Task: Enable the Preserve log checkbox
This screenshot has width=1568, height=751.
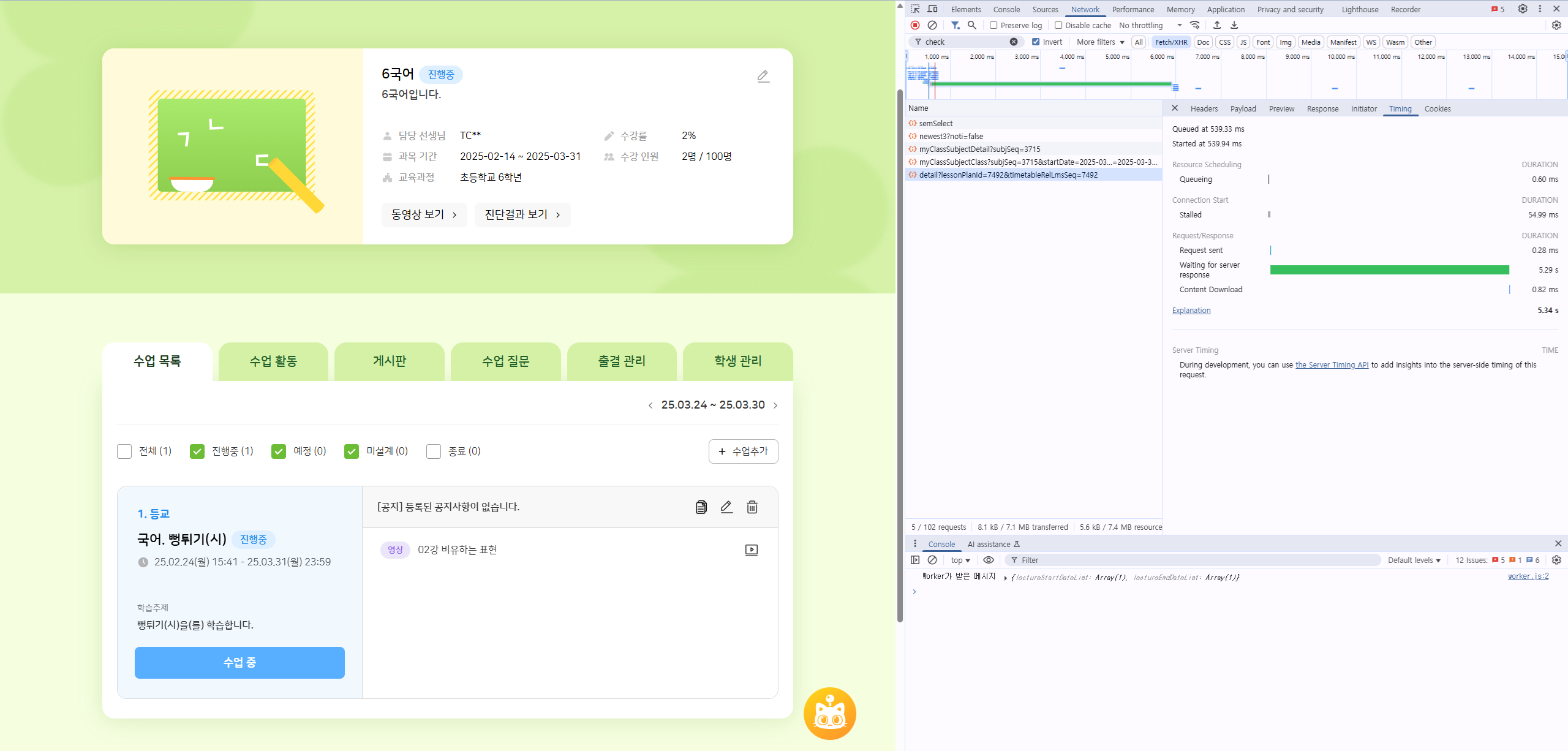Action: 993,25
